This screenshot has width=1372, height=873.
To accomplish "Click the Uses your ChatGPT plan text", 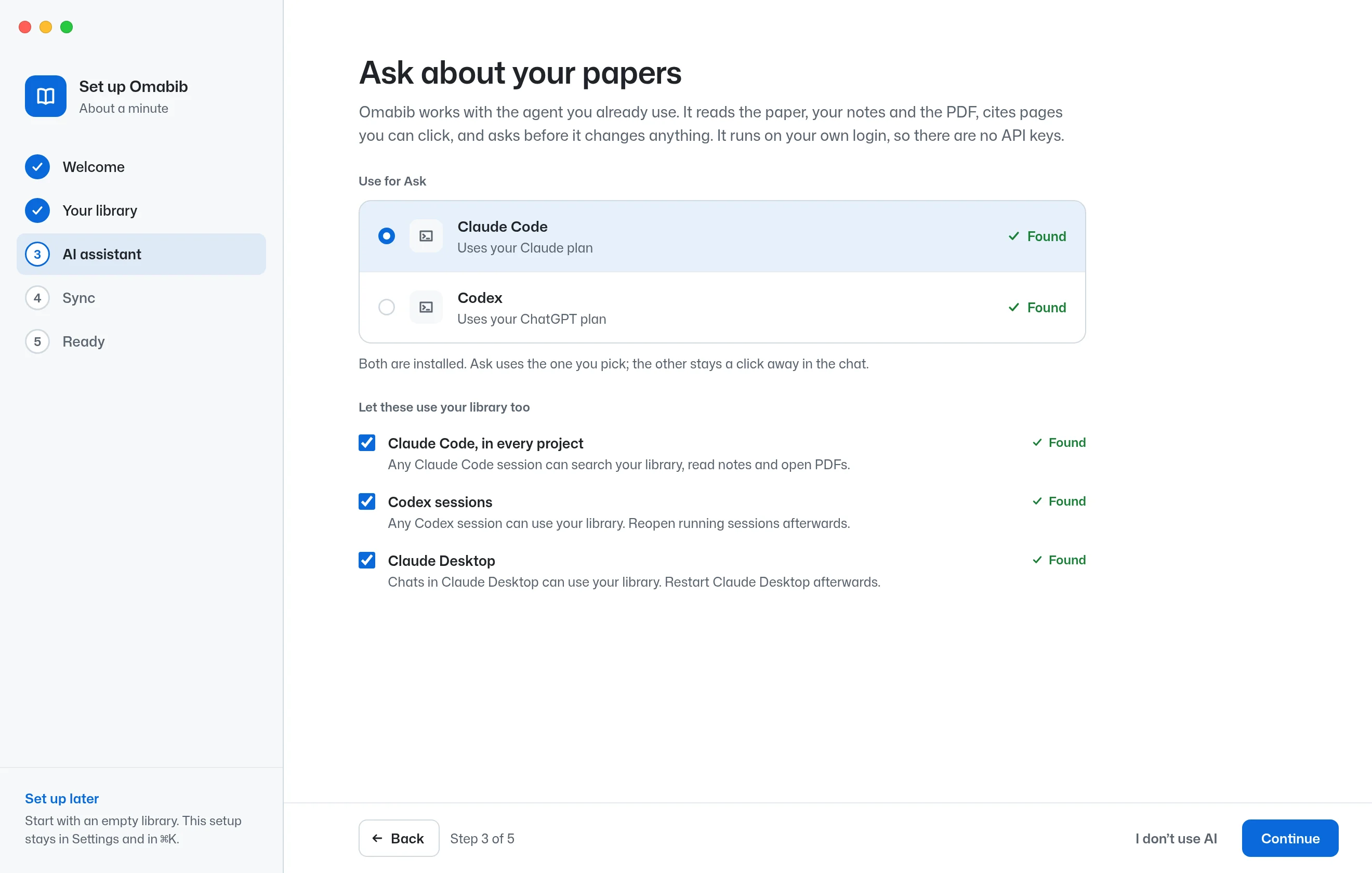I will [x=532, y=319].
